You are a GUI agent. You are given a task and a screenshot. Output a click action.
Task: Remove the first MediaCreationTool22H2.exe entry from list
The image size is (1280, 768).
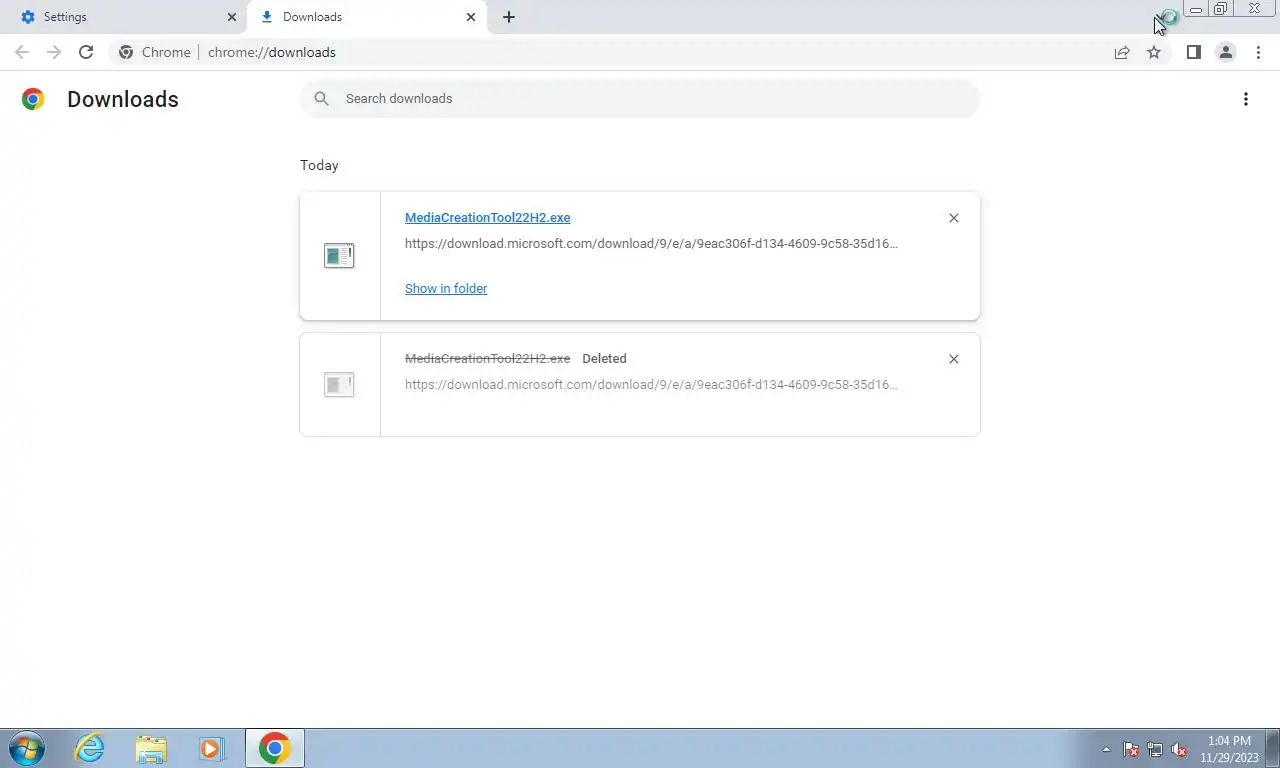coord(953,218)
